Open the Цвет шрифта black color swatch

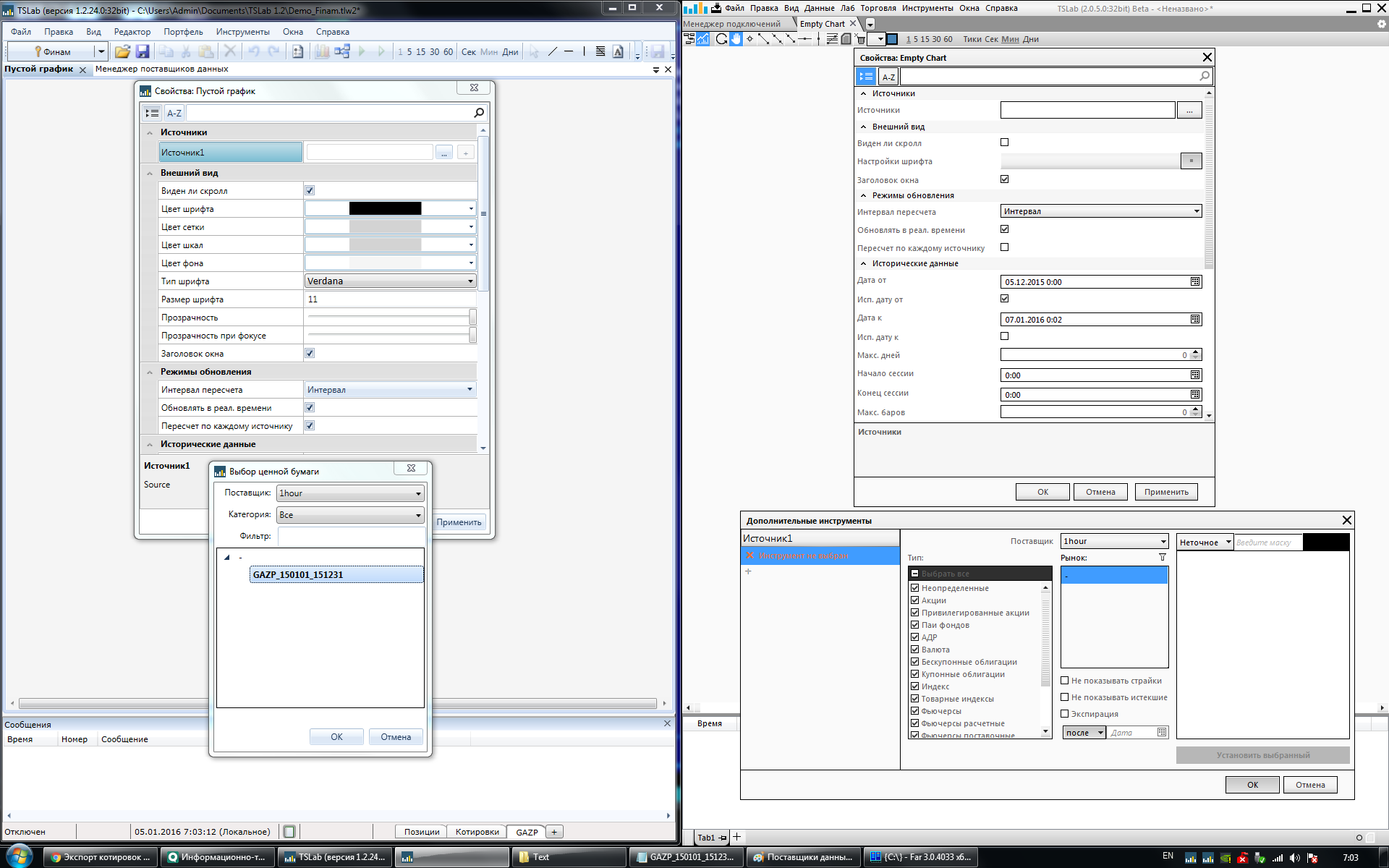(385, 208)
